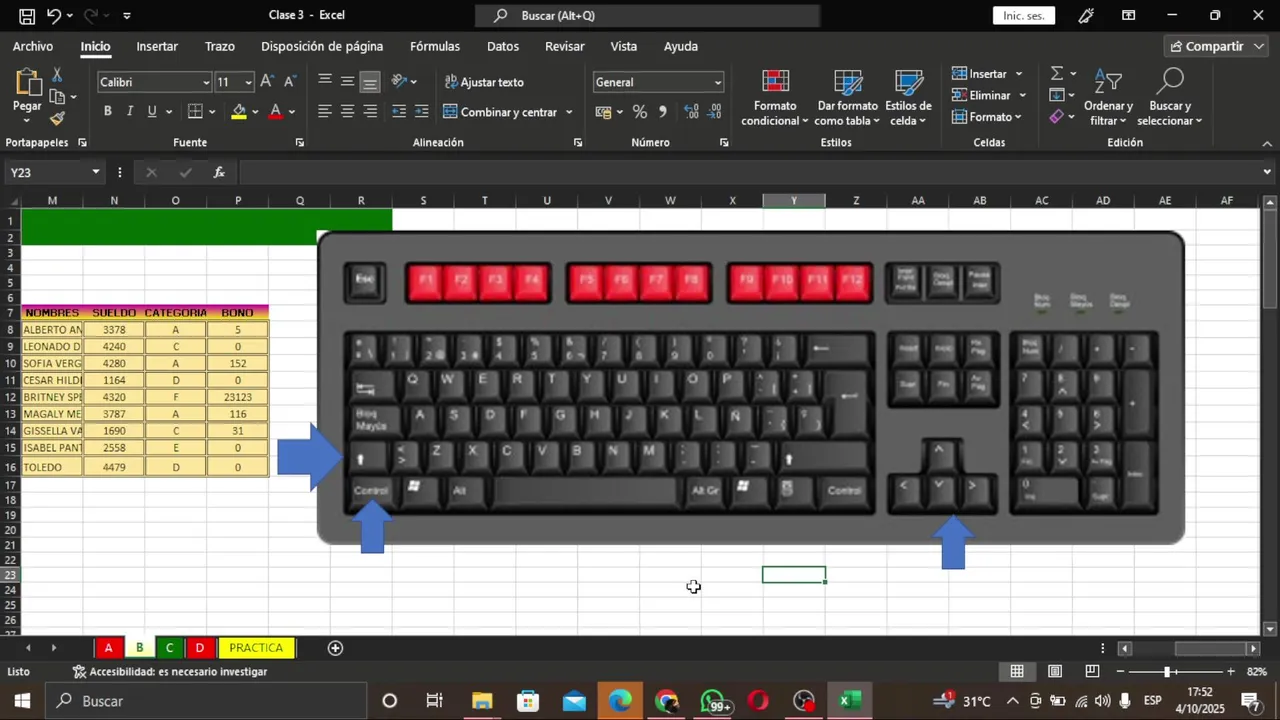Click the Orientation text rotation icon

pyautogui.click(x=400, y=82)
